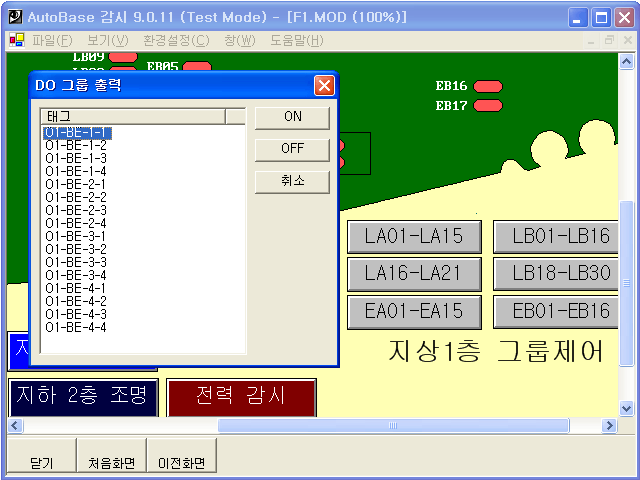Select tag O1-BE-4-4 in the list
This screenshot has height=480, width=640.
point(76,327)
